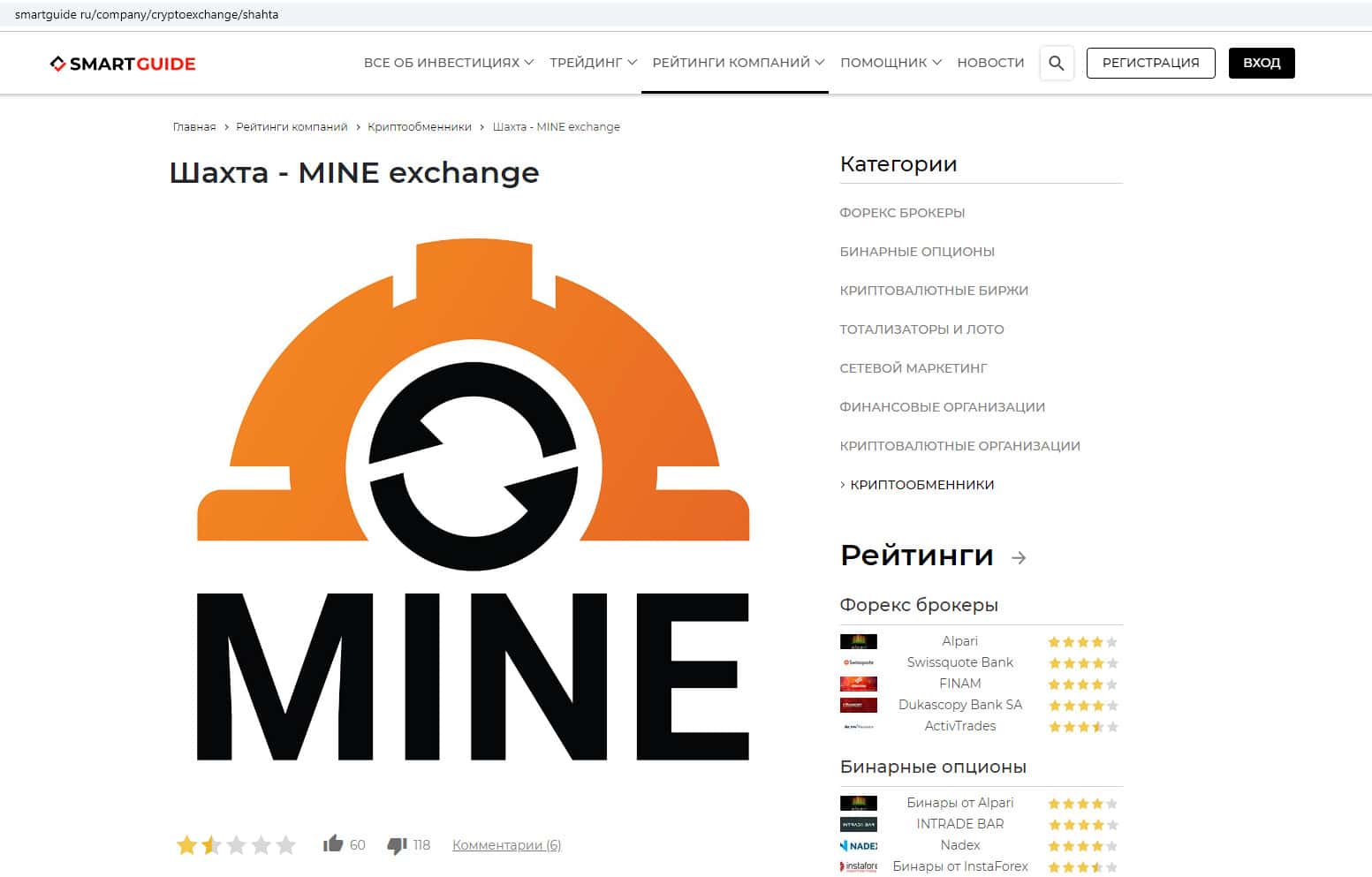Open the Рейтинги компаний menu
1372x877 pixels.
tap(739, 63)
